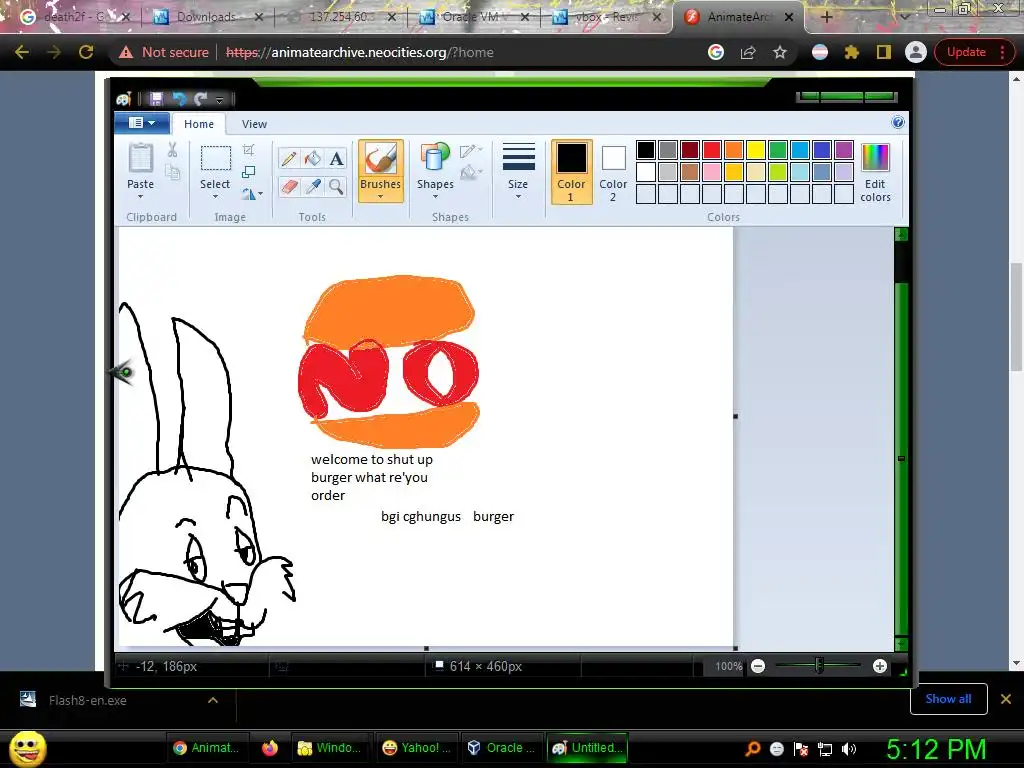Open the Flash8-en.exe download options chevron

point(213,700)
